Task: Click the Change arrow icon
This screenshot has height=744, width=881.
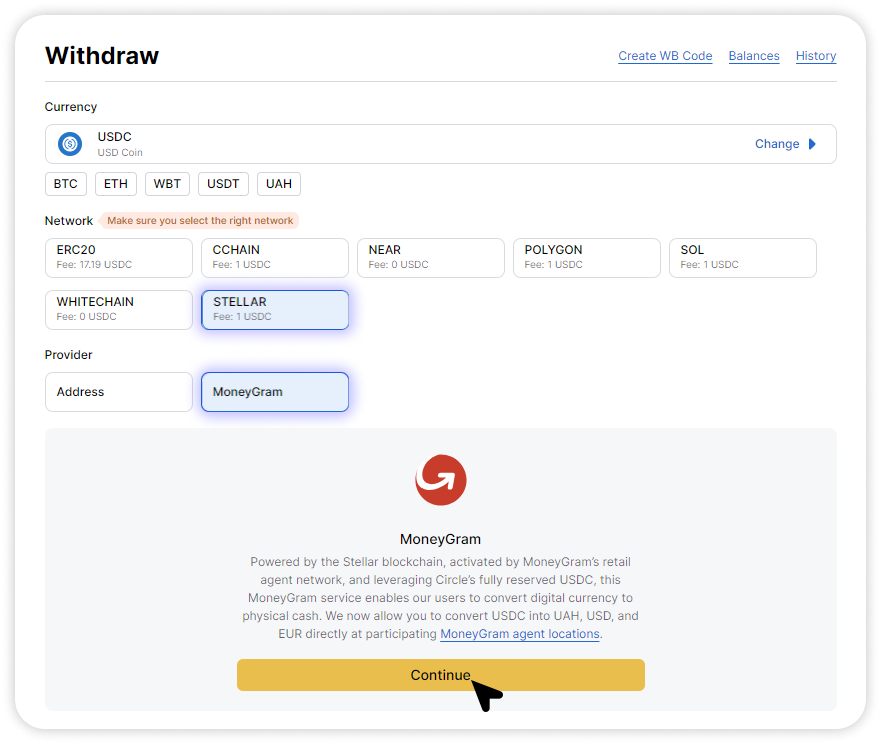Action: click(x=812, y=144)
